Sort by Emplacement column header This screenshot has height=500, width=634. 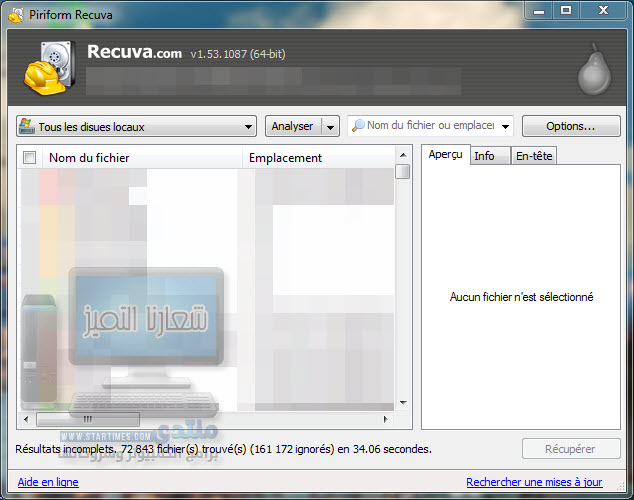click(x=318, y=157)
